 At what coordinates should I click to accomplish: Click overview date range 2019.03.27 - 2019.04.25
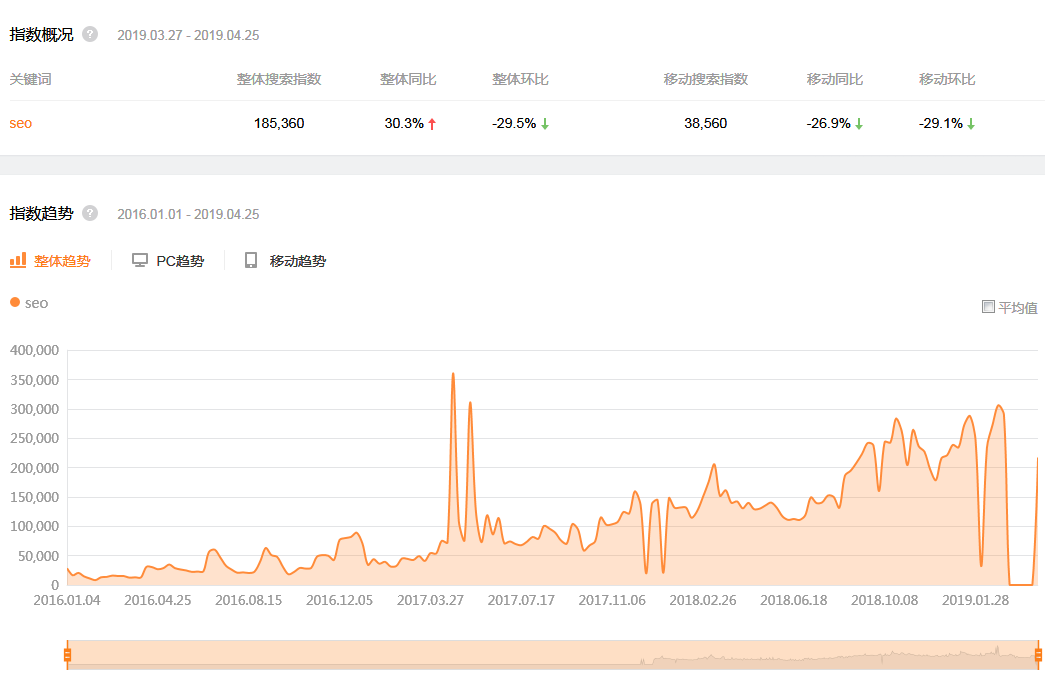pos(188,35)
